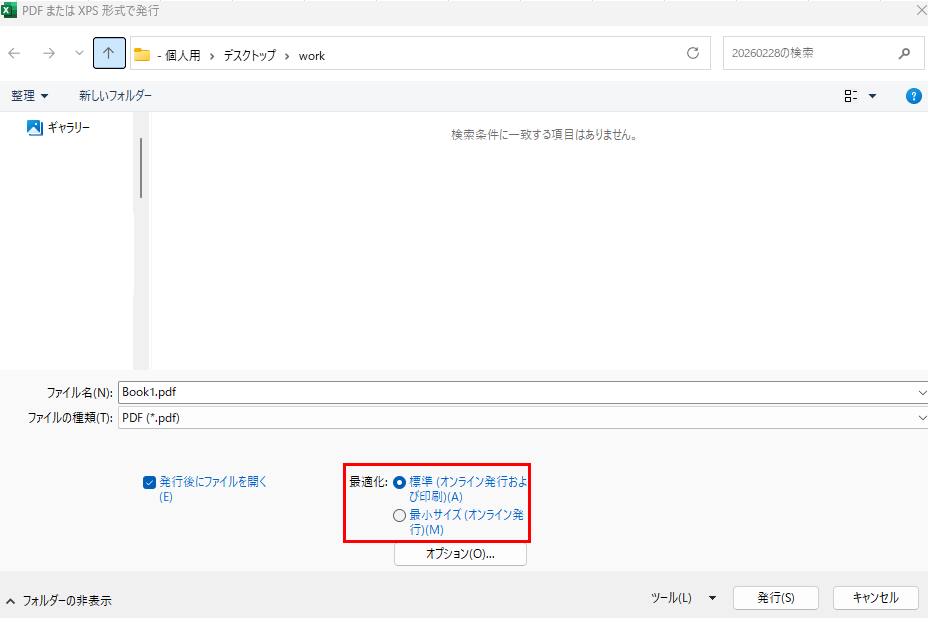The height and width of the screenshot is (618, 928).
Task: Collapse folders with フォルダーの非表示
Action: 58,601
